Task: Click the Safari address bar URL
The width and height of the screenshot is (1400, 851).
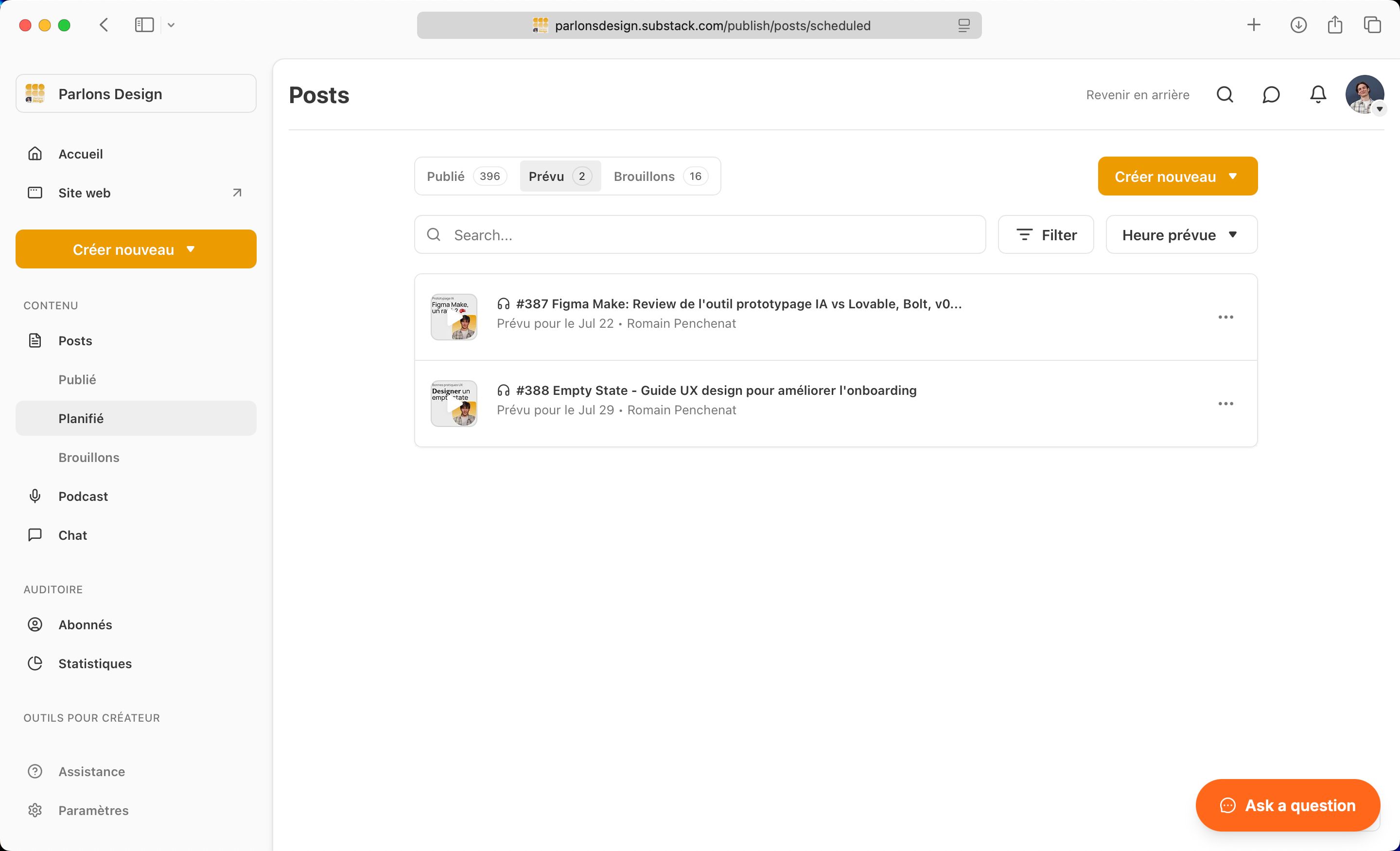Action: 713,26
